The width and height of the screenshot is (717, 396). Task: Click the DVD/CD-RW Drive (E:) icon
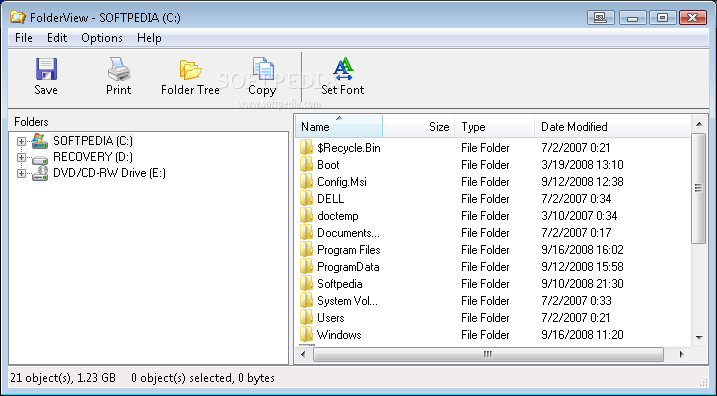(40, 173)
